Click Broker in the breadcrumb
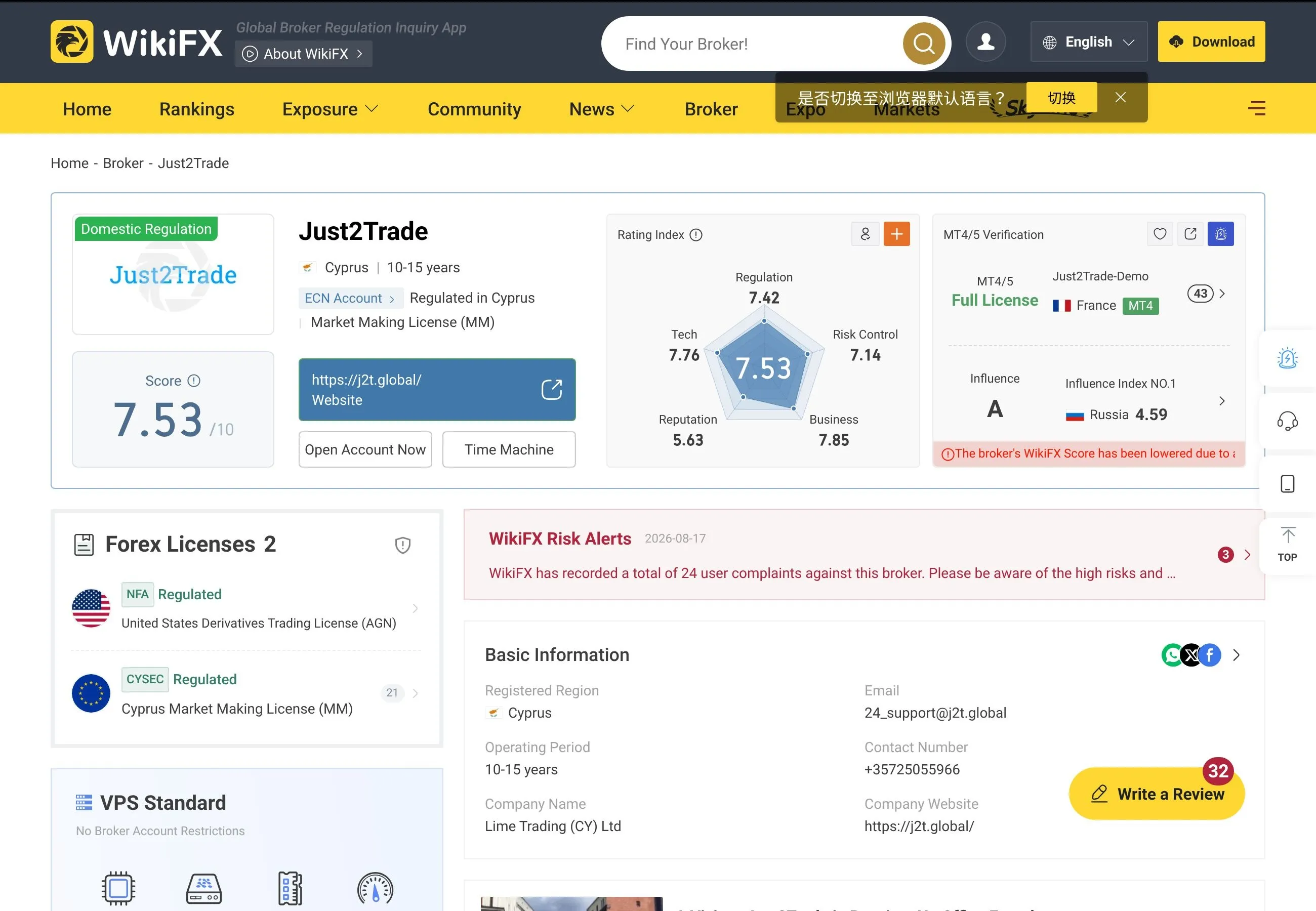Viewport: 1316px width, 911px height. click(x=124, y=163)
